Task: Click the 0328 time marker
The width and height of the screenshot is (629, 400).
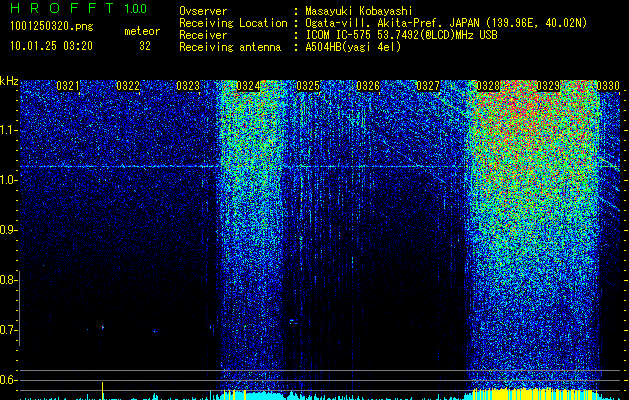Action: 488,85
